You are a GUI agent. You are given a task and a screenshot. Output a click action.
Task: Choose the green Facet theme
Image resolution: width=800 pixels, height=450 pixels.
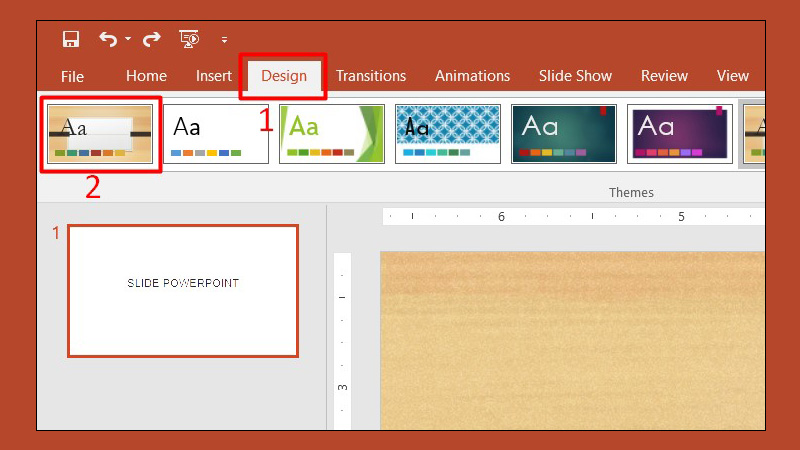[x=332, y=134]
